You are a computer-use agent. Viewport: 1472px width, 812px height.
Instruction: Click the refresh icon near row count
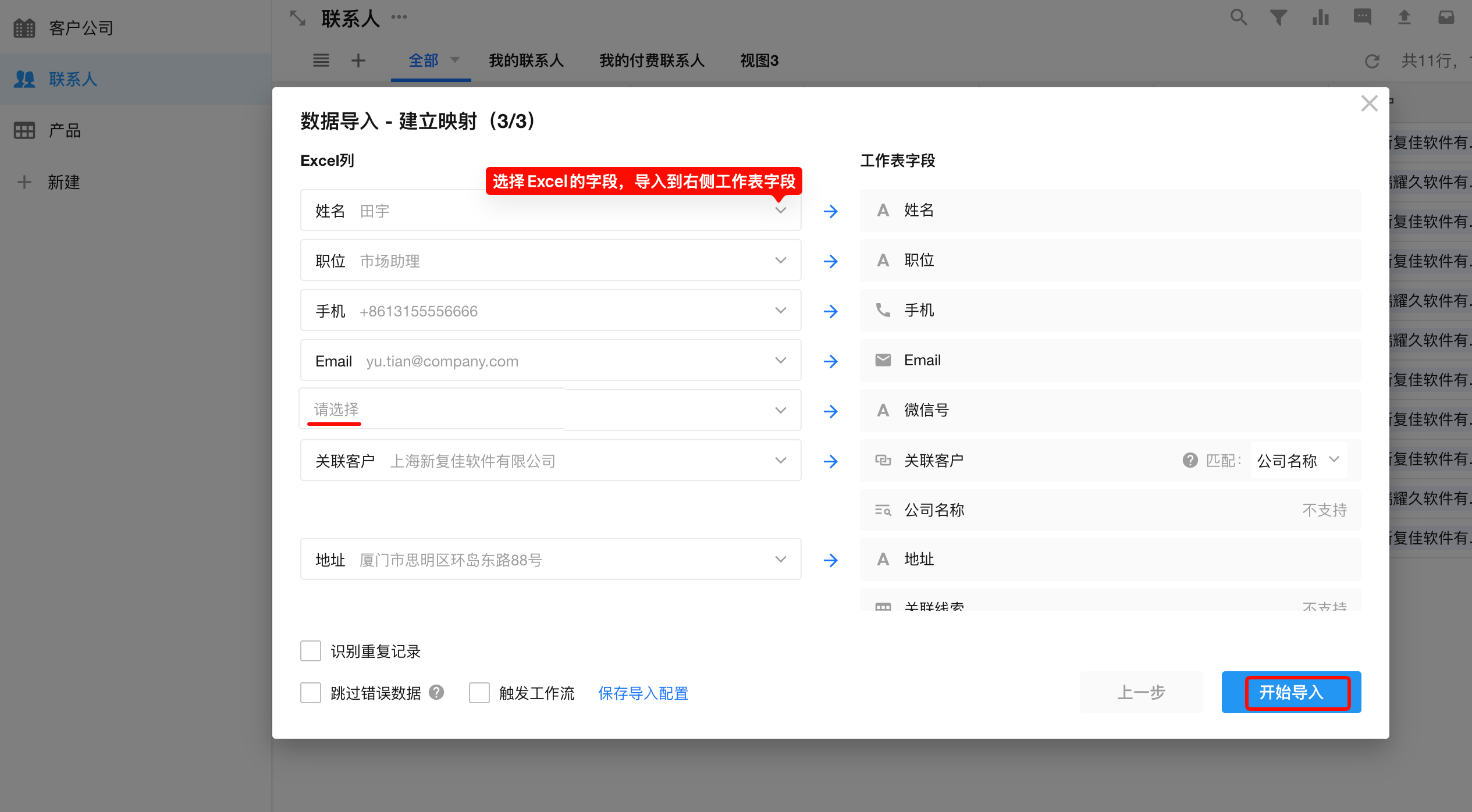click(x=1372, y=61)
